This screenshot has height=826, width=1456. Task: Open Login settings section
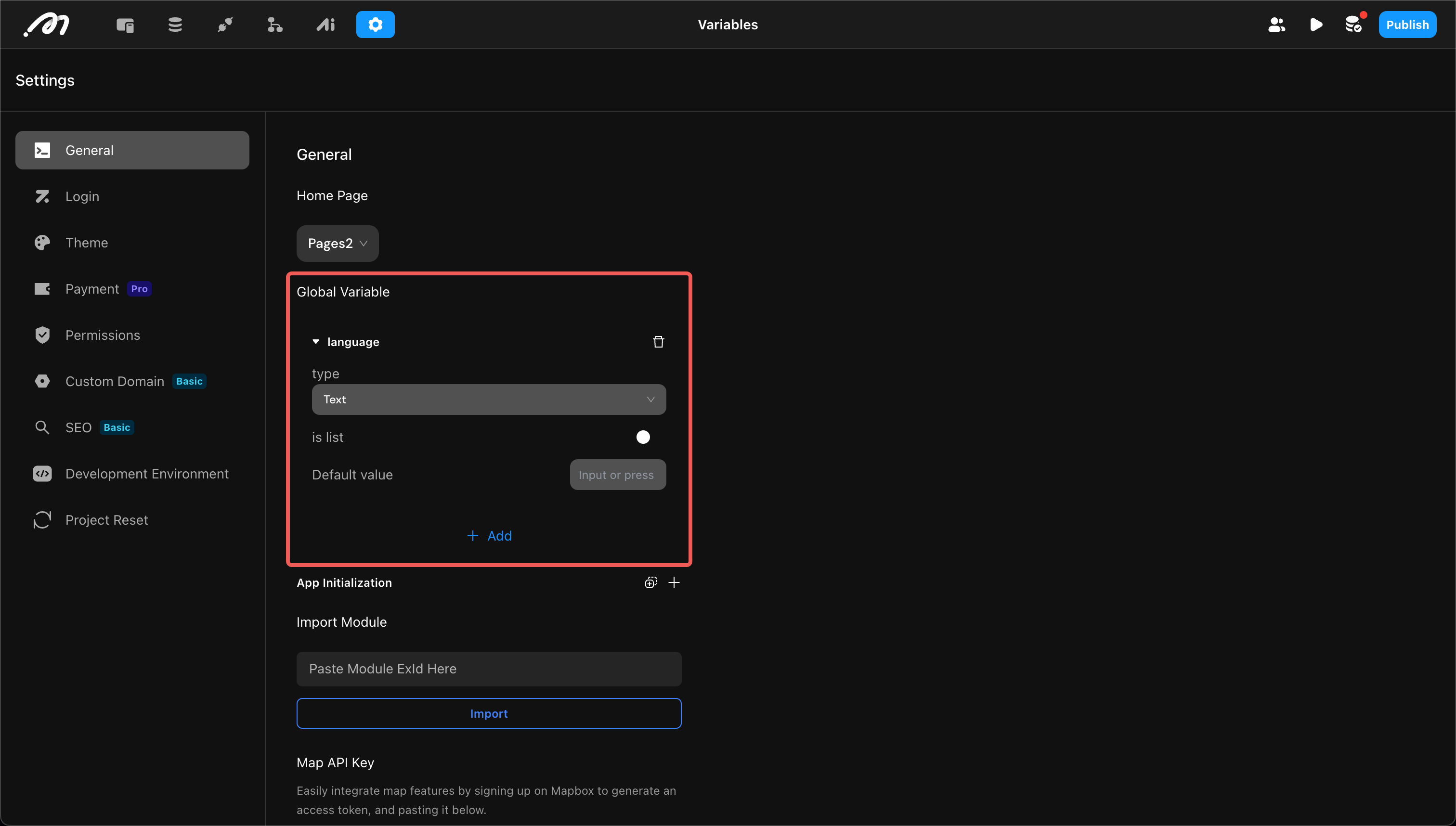pos(132,196)
